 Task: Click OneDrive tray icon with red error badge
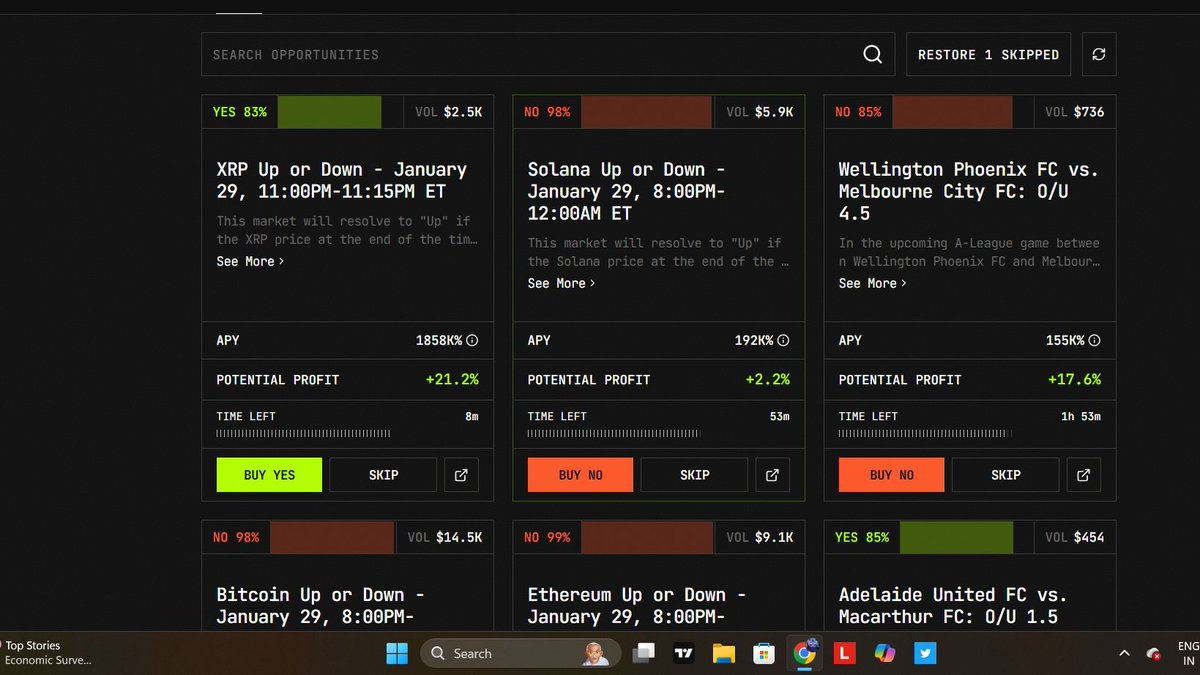click(1154, 653)
